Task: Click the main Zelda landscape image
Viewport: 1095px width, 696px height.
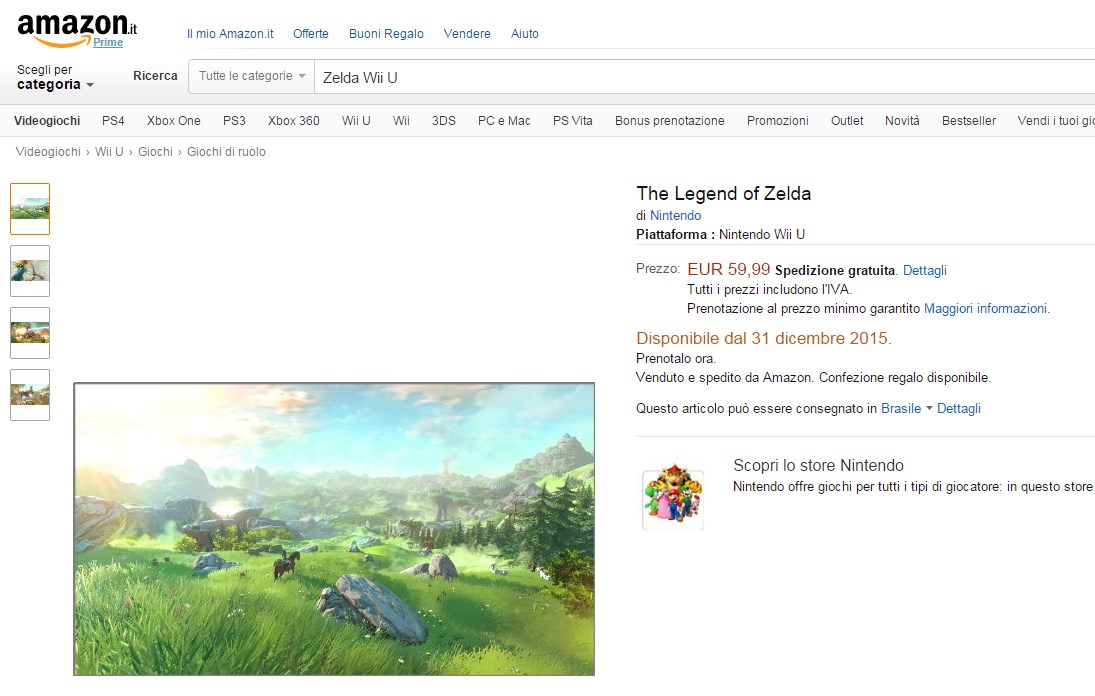Action: [x=334, y=528]
